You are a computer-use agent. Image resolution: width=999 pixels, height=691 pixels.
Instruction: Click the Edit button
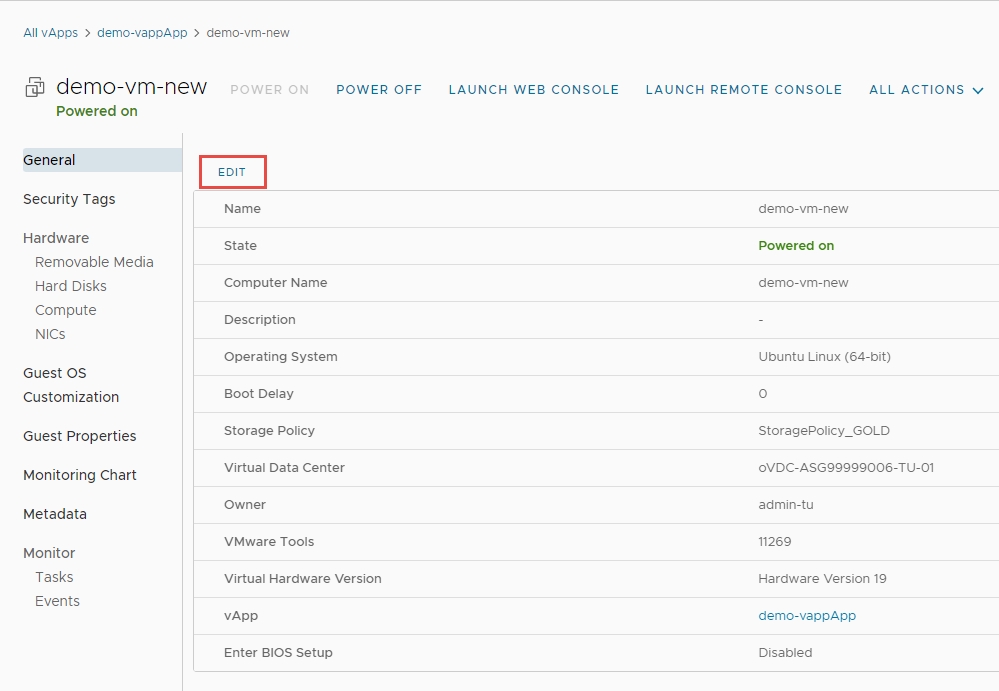coord(232,172)
